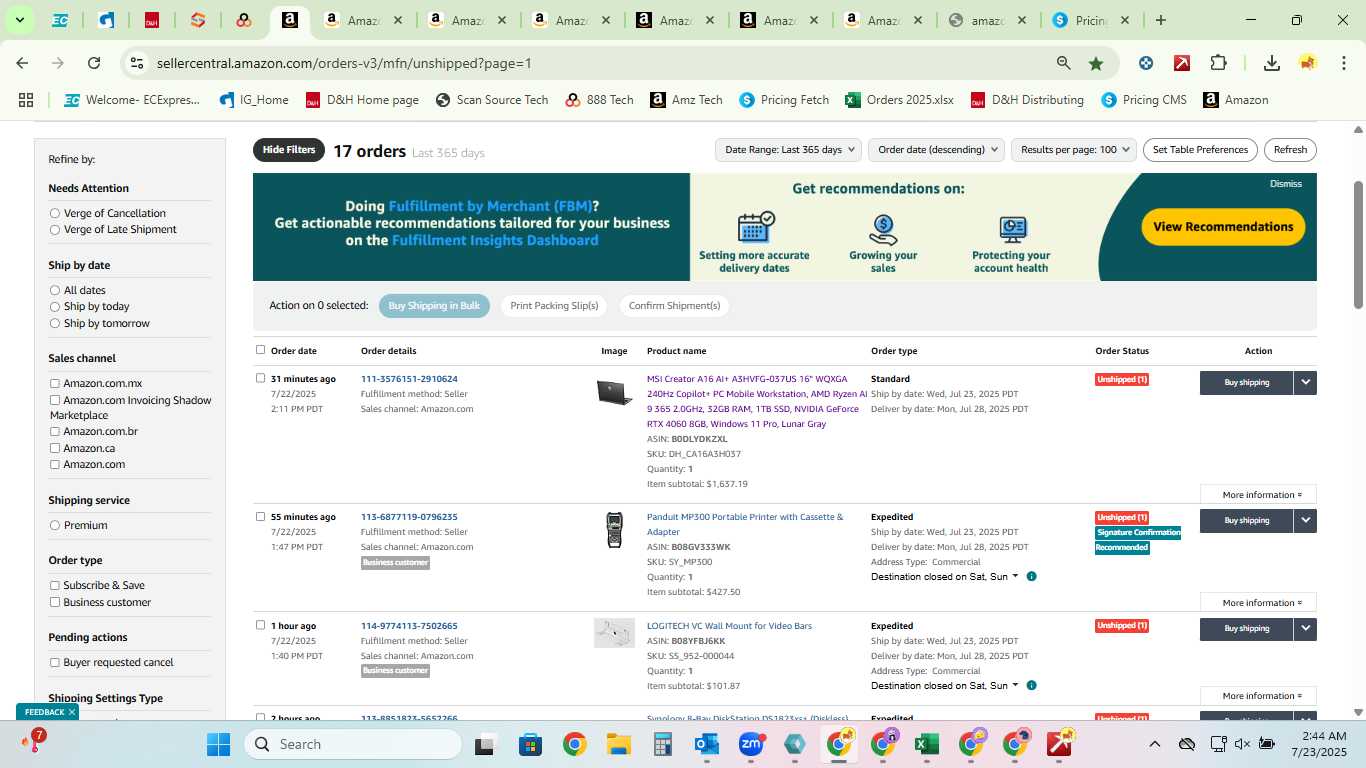Dismiss the FBM recommendations banner
This screenshot has width=1366, height=768.
click(x=1286, y=184)
